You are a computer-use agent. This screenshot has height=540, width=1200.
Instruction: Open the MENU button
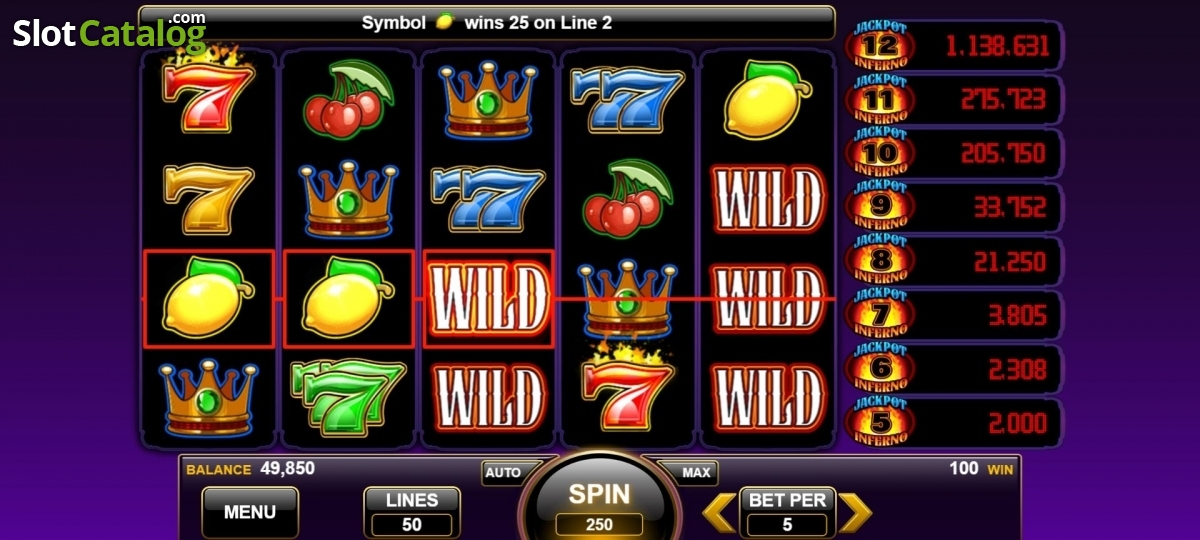(x=250, y=512)
